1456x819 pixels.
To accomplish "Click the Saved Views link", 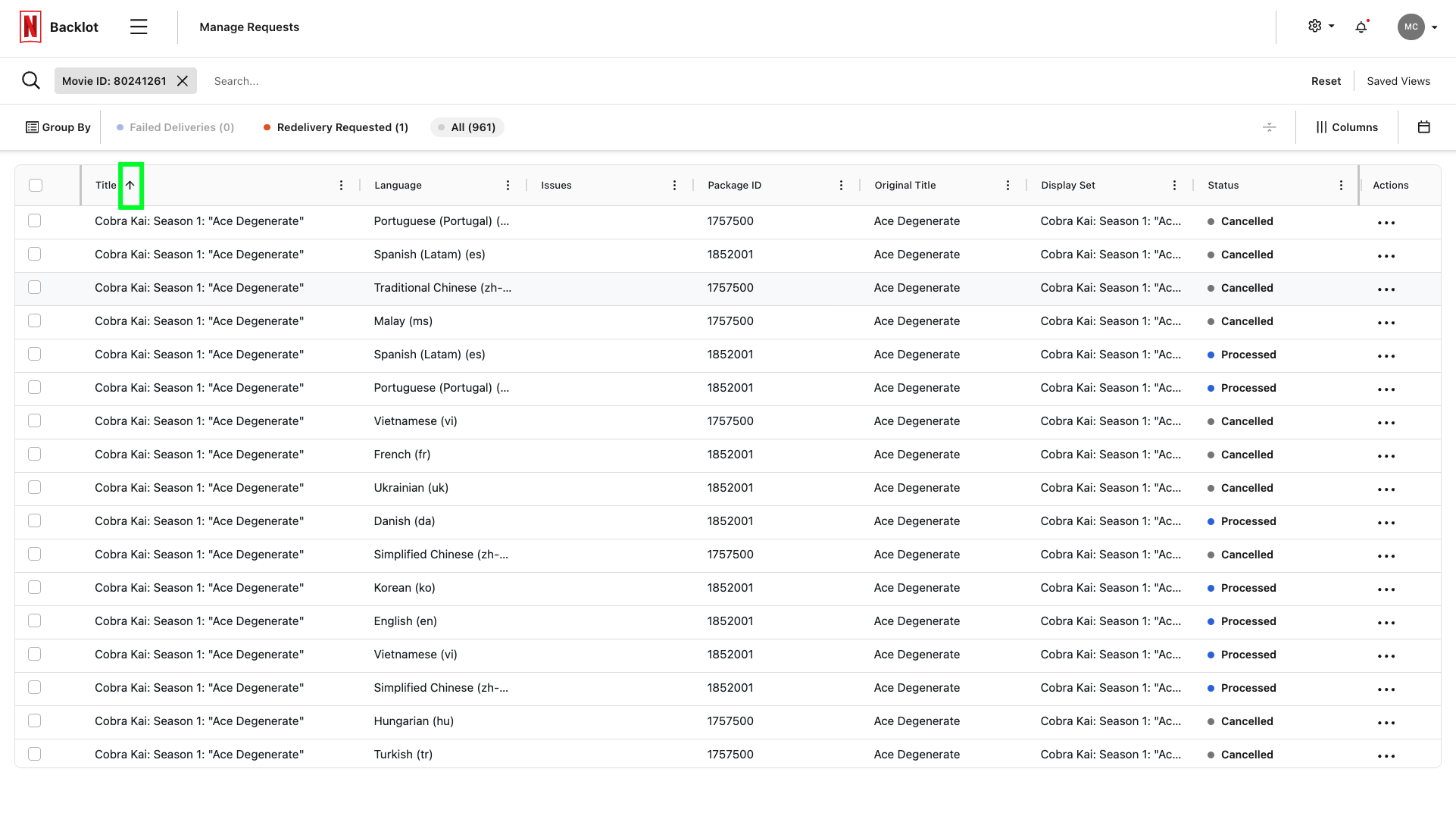I will click(x=1398, y=80).
